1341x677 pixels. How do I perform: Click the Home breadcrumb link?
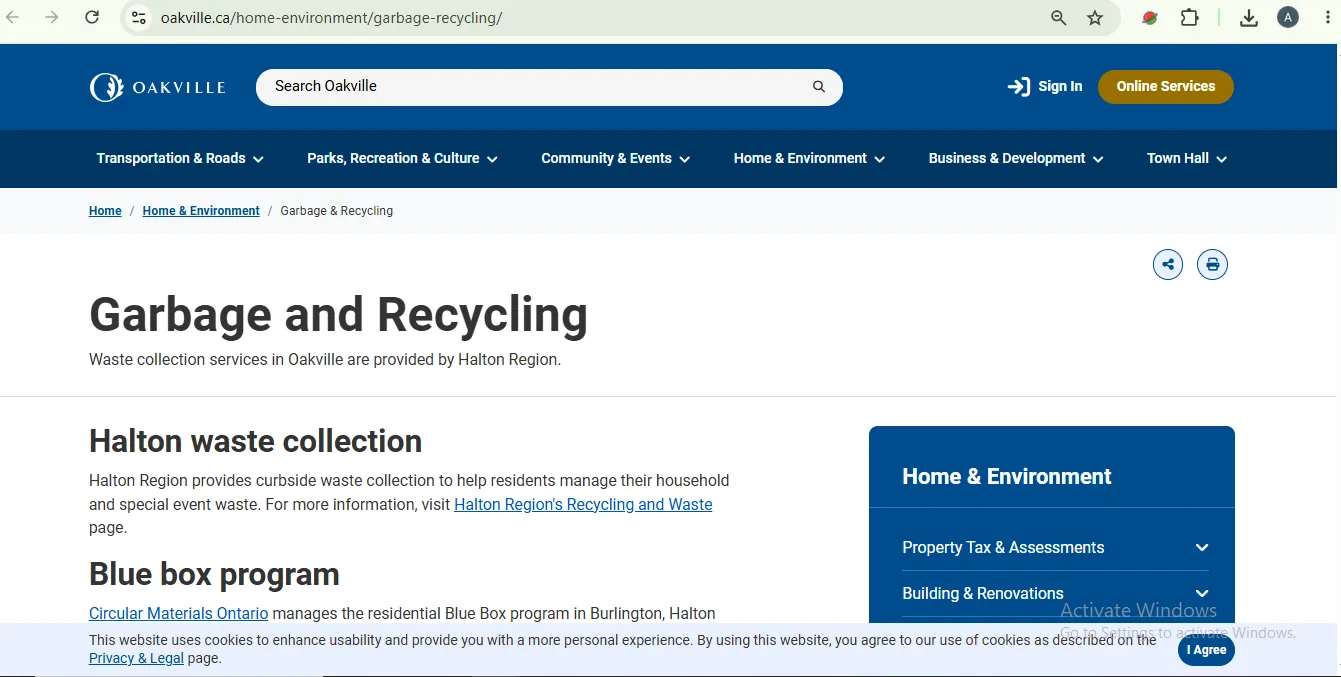105,211
